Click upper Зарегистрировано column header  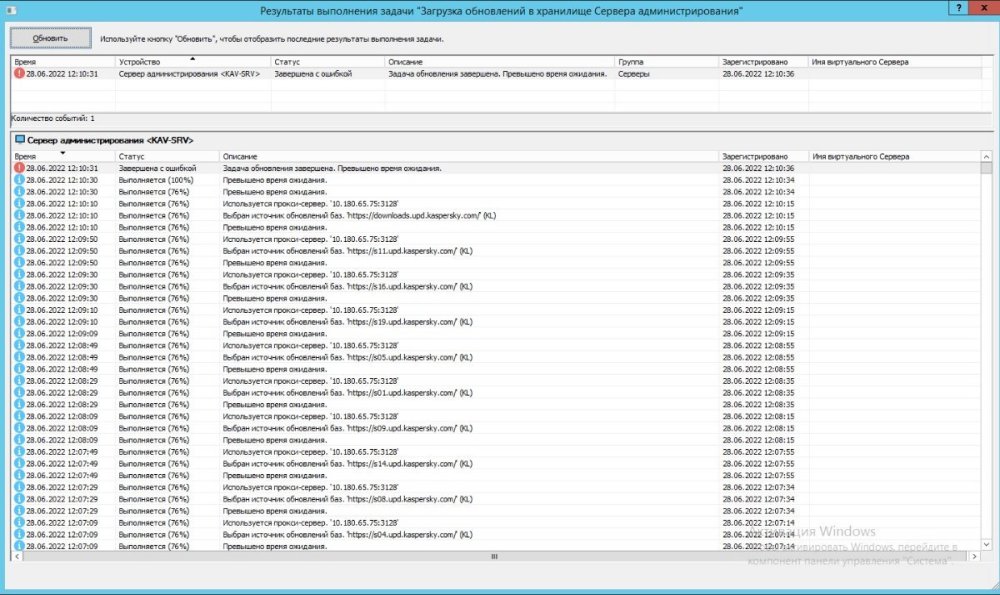click(x=763, y=62)
